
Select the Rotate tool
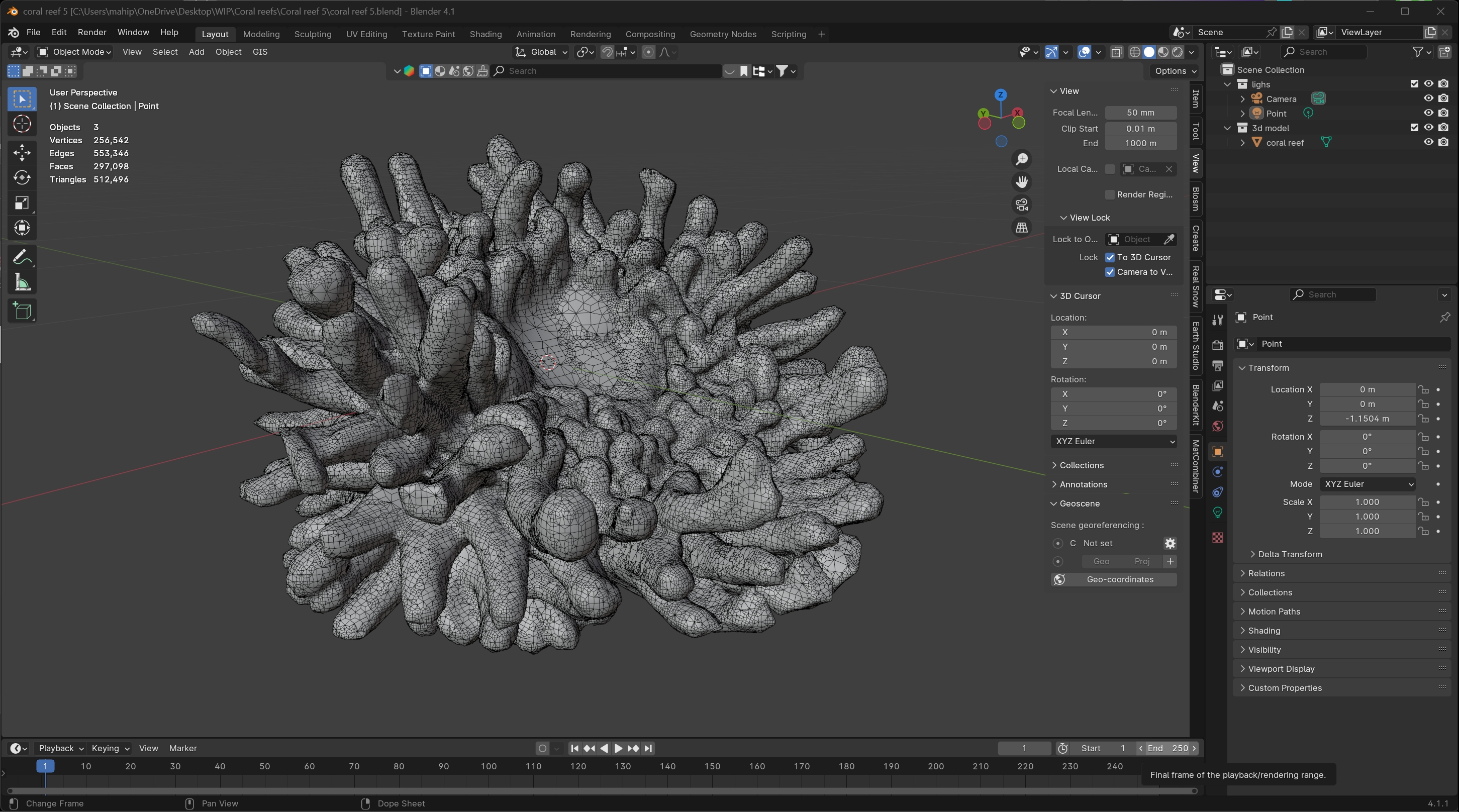point(22,178)
